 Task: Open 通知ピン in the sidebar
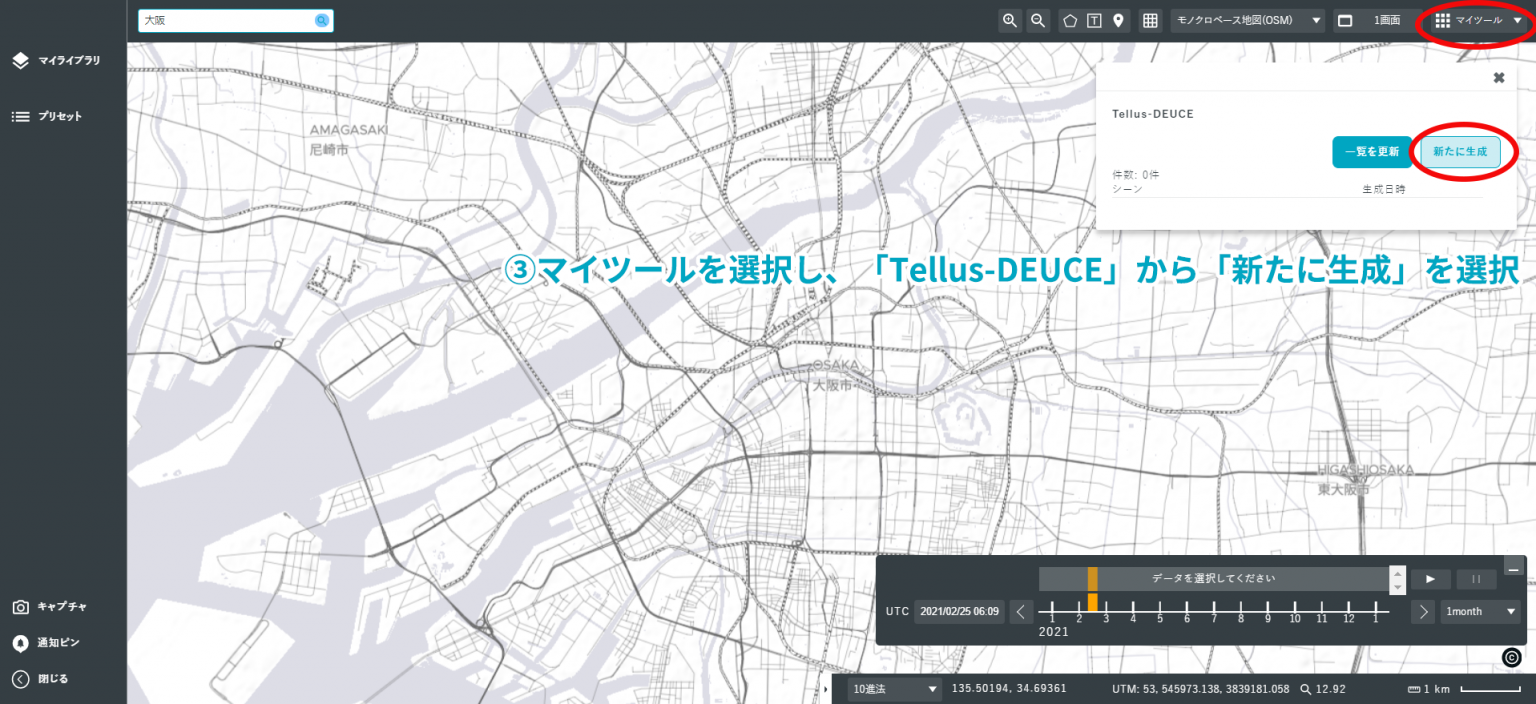tap(46, 643)
